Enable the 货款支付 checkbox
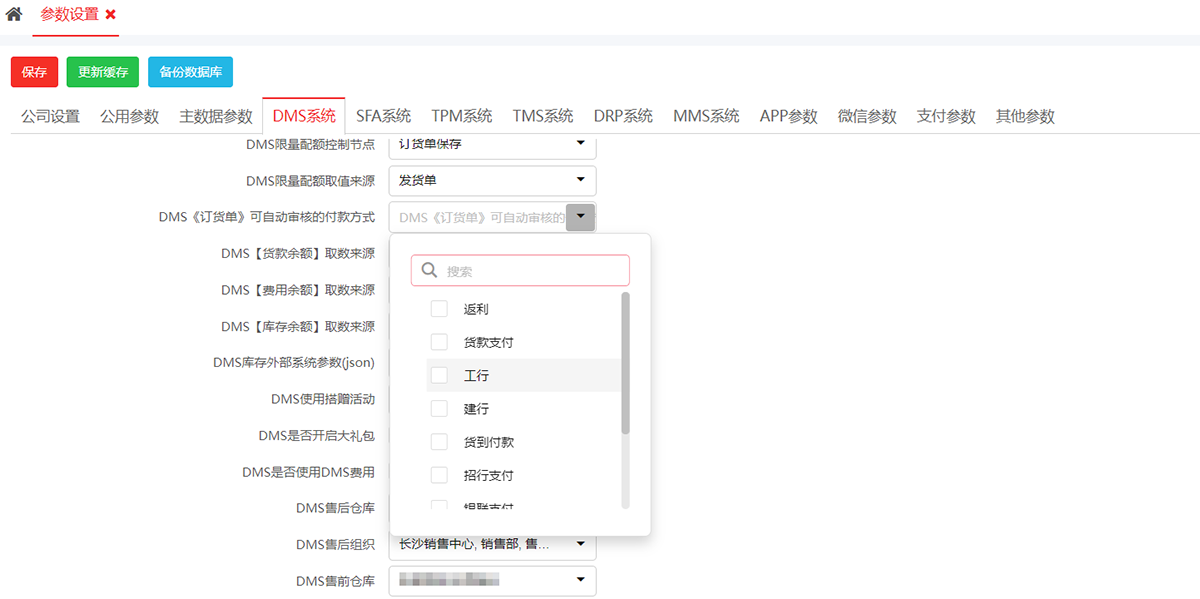The image size is (1200, 599). tap(439, 342)
